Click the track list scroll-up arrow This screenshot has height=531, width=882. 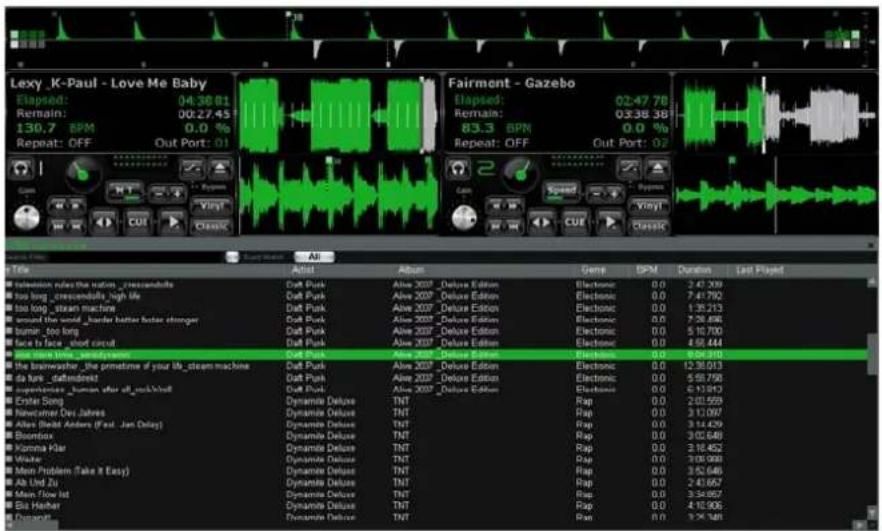click(x=872, y=282)
